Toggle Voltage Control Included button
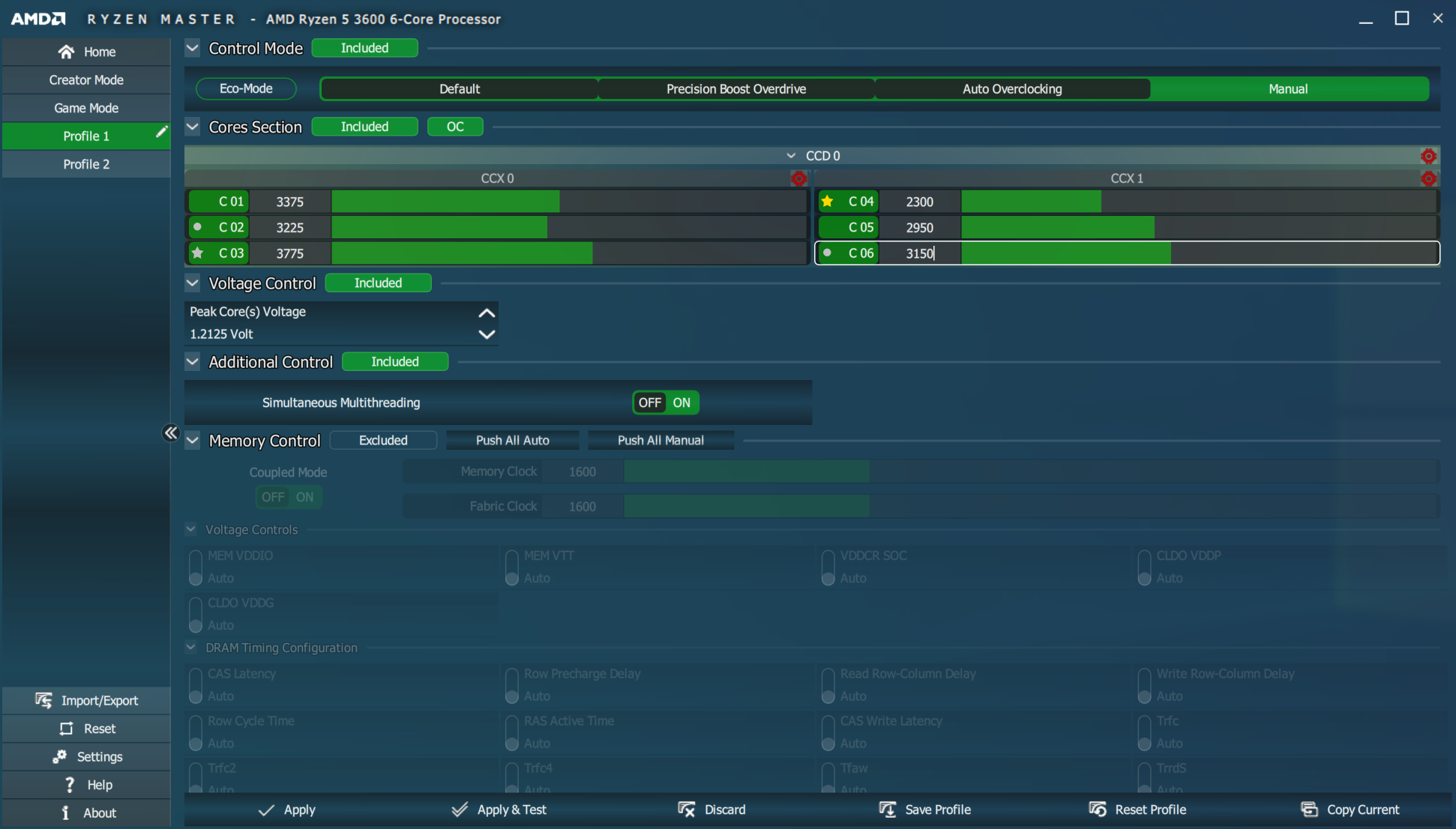Screen dimensions: 1456x829 tap(378, 283)
